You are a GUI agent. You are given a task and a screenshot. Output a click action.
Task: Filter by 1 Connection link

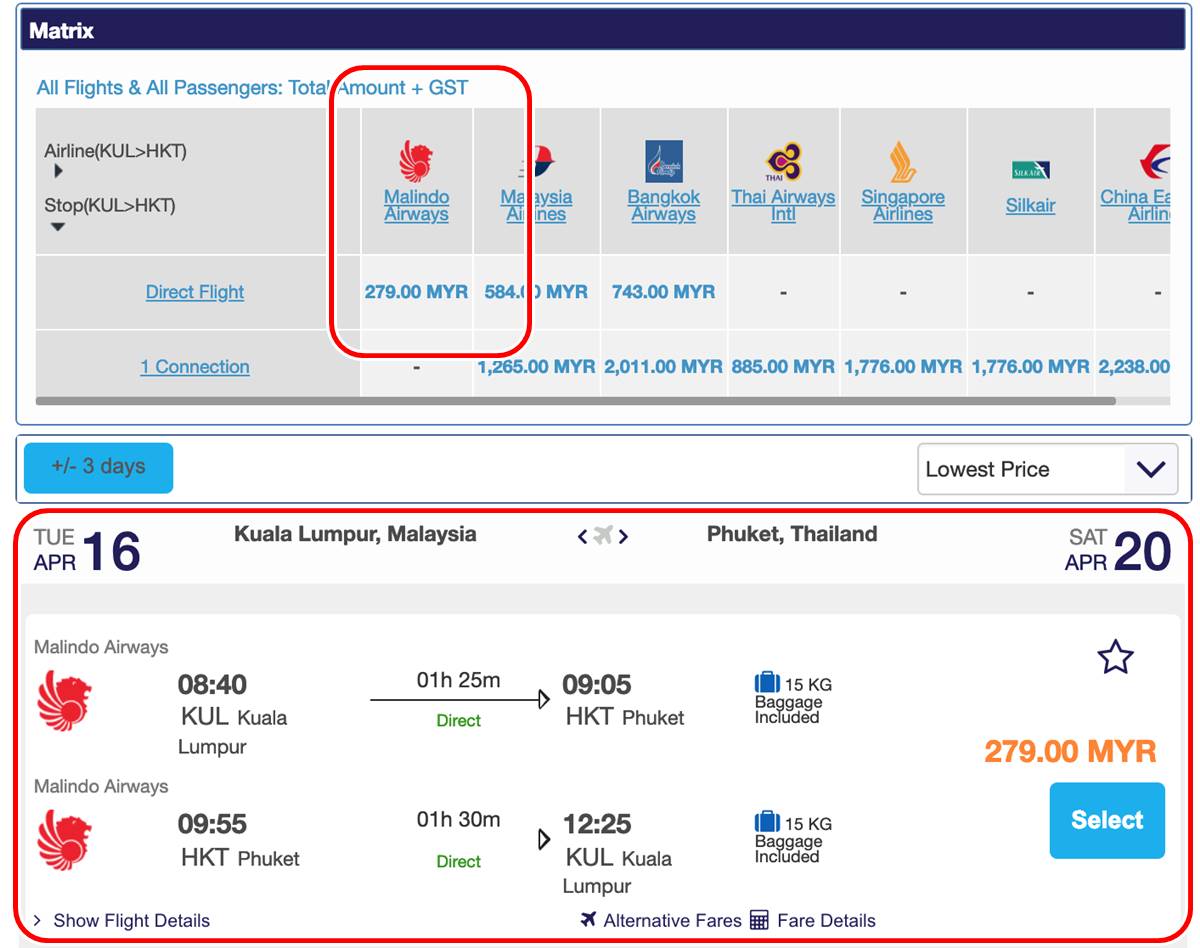(x=195, y=367)
